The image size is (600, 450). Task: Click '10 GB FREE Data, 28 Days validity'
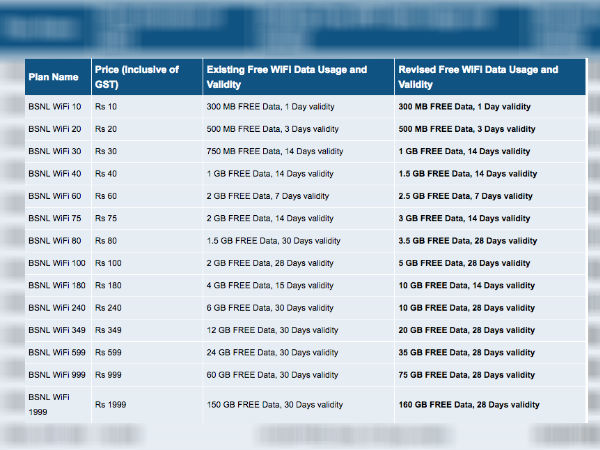pyautogui.click(x=466, y=308)
